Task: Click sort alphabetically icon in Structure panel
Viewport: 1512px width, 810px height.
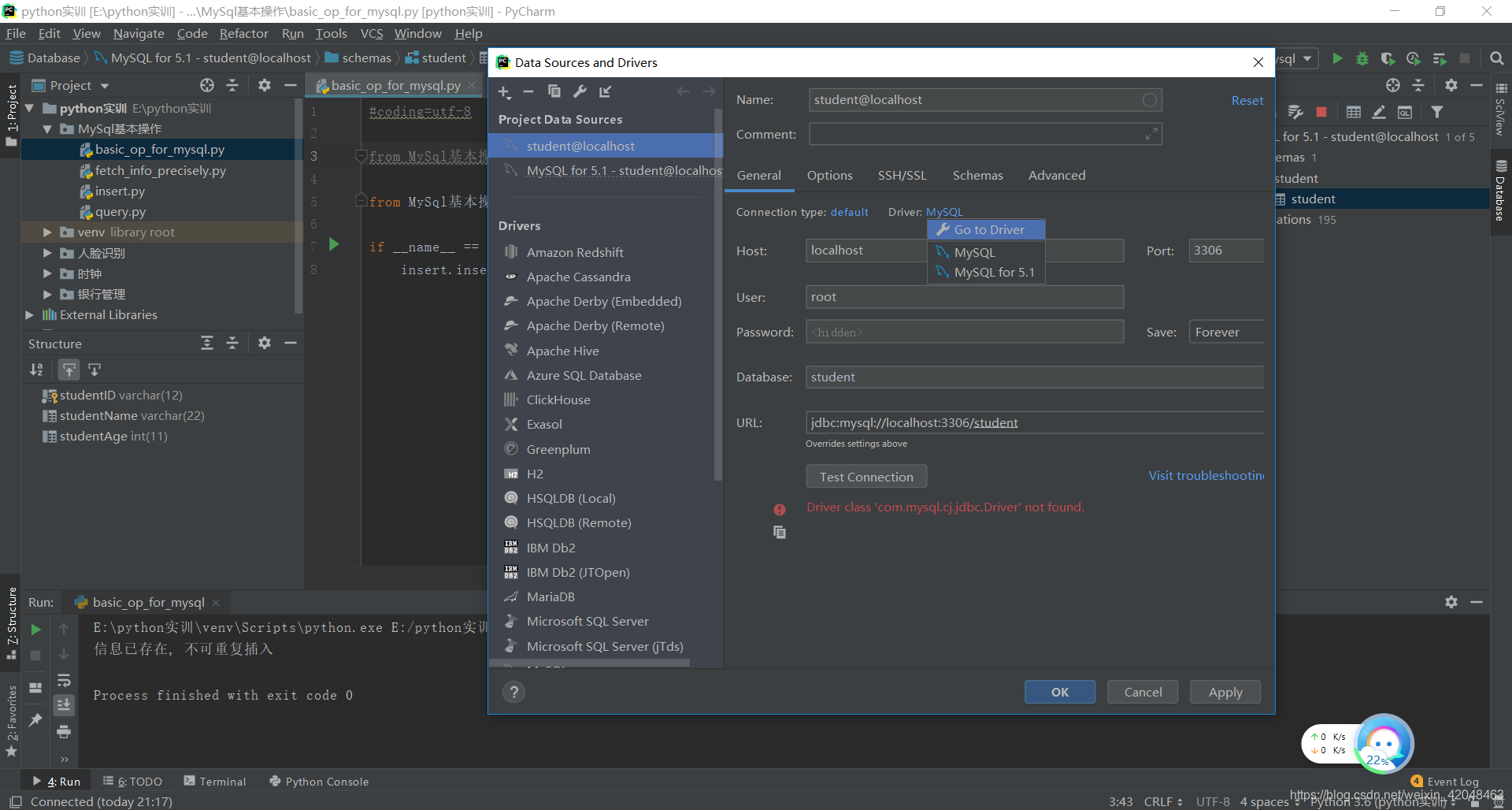Action: (36, 370)
